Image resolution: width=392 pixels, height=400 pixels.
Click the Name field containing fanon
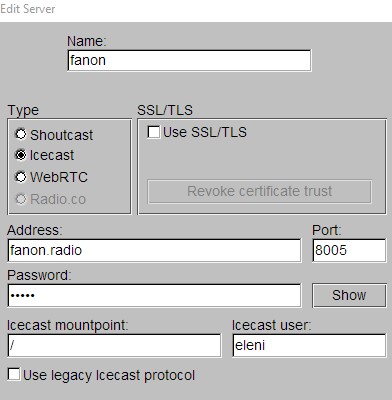(x=189, y=60)
